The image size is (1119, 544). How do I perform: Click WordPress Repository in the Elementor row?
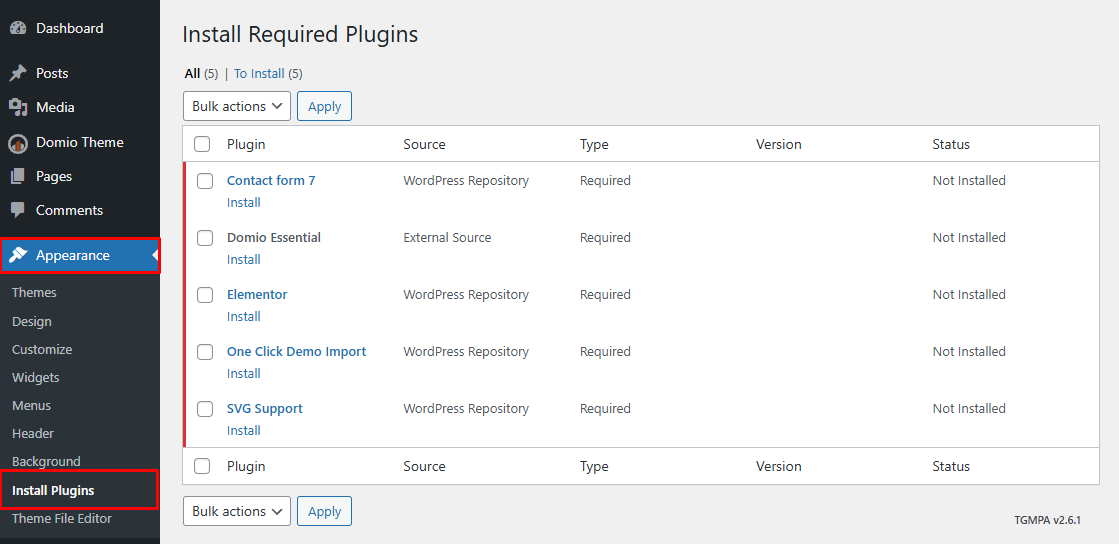tap(466, 295)
